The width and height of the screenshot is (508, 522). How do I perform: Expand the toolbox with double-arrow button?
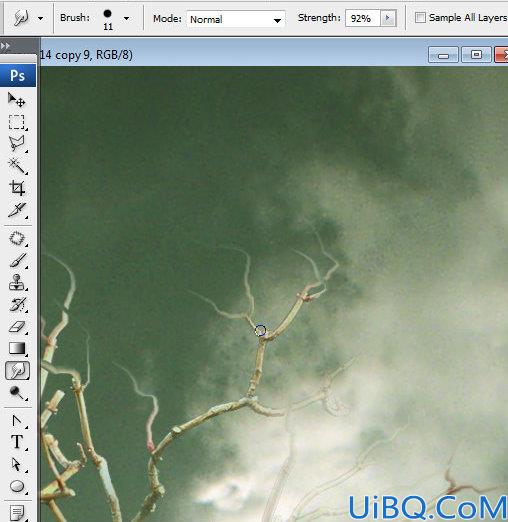tap(5, 46)
